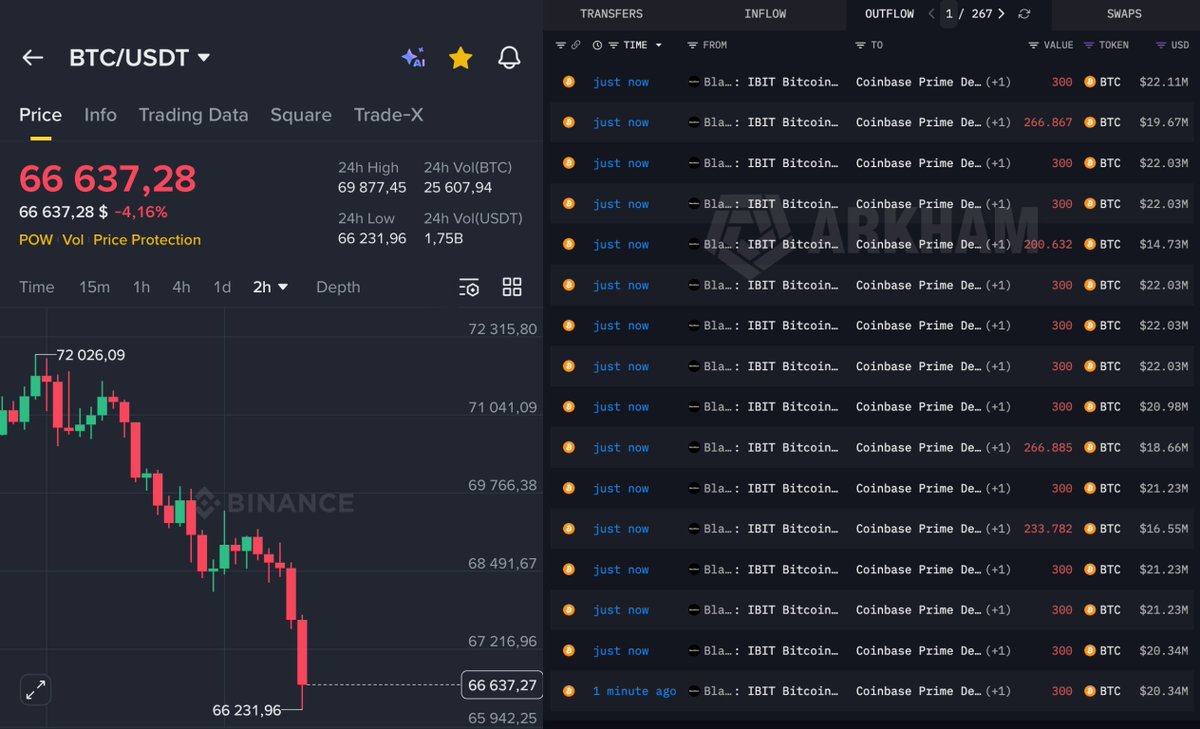Select the 15m interval
Image resolution: width=1200 pixels, height=729 pixels.
(x=94, y=287)
